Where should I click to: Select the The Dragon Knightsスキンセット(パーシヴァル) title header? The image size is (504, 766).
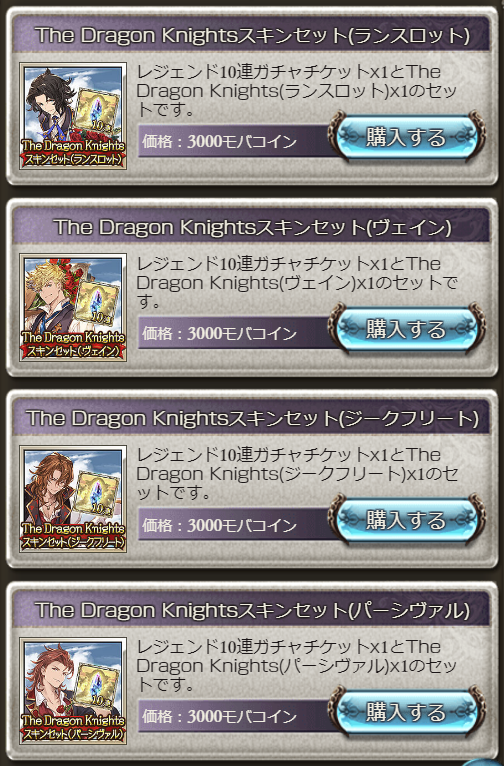[251, 610]
